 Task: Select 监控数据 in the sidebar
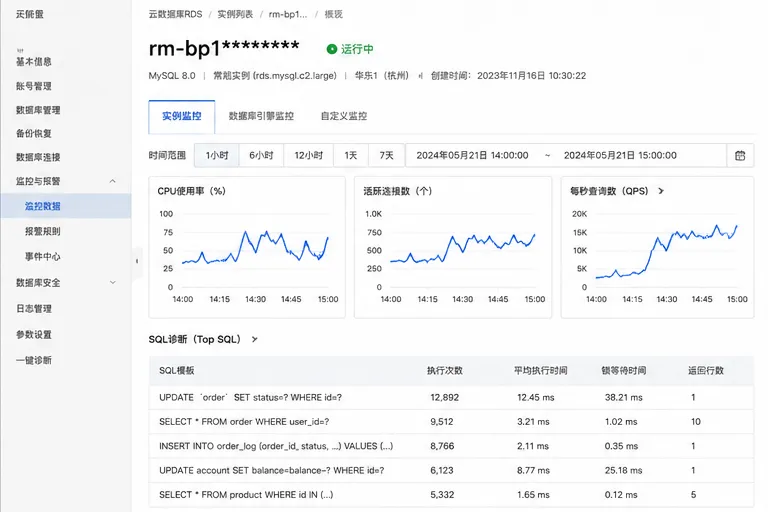coord(66,206)
